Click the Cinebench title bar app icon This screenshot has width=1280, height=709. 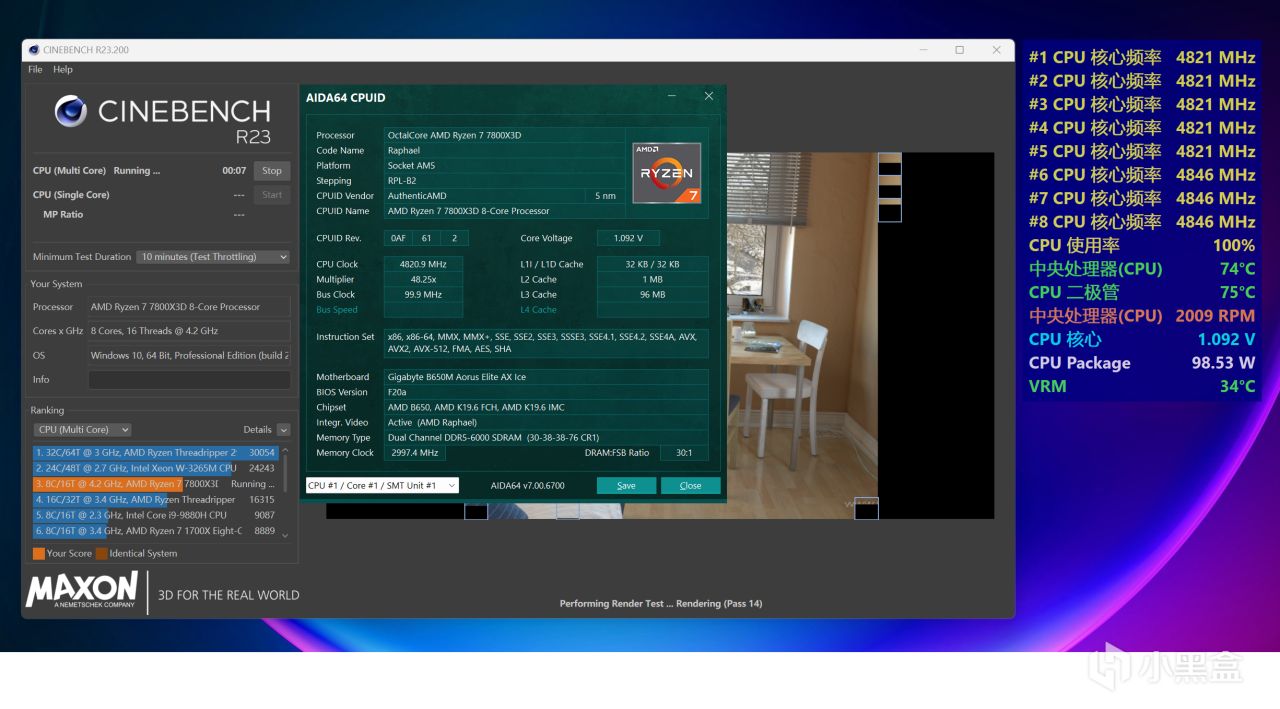point(34,50)
